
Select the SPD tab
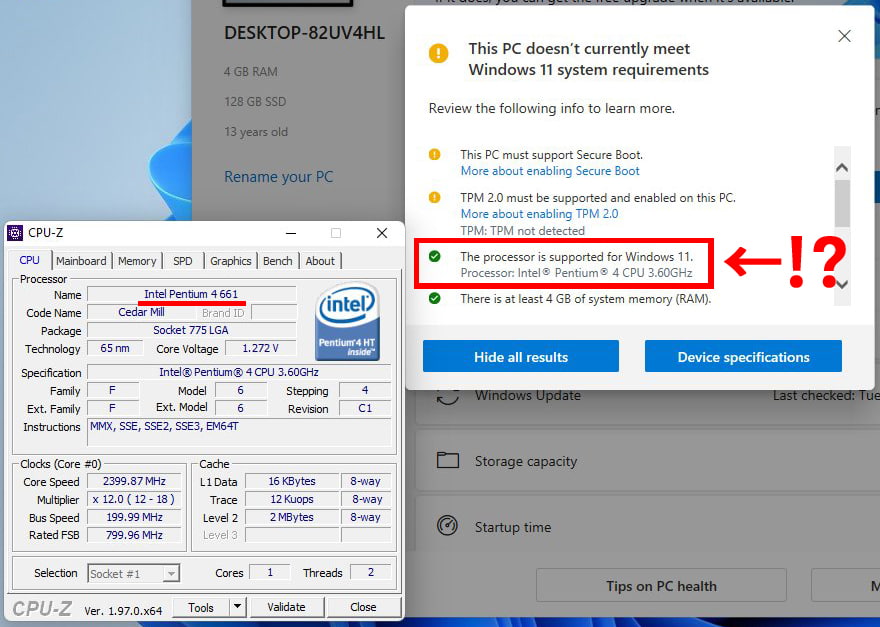pos(182,261)
